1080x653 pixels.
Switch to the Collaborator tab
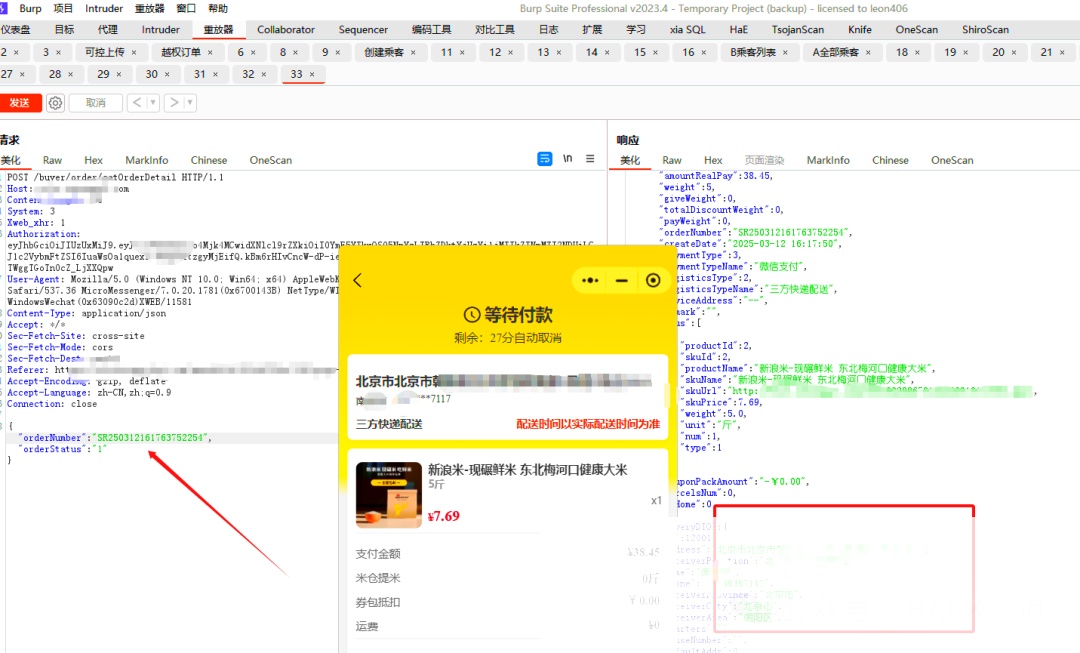[286, 30]
